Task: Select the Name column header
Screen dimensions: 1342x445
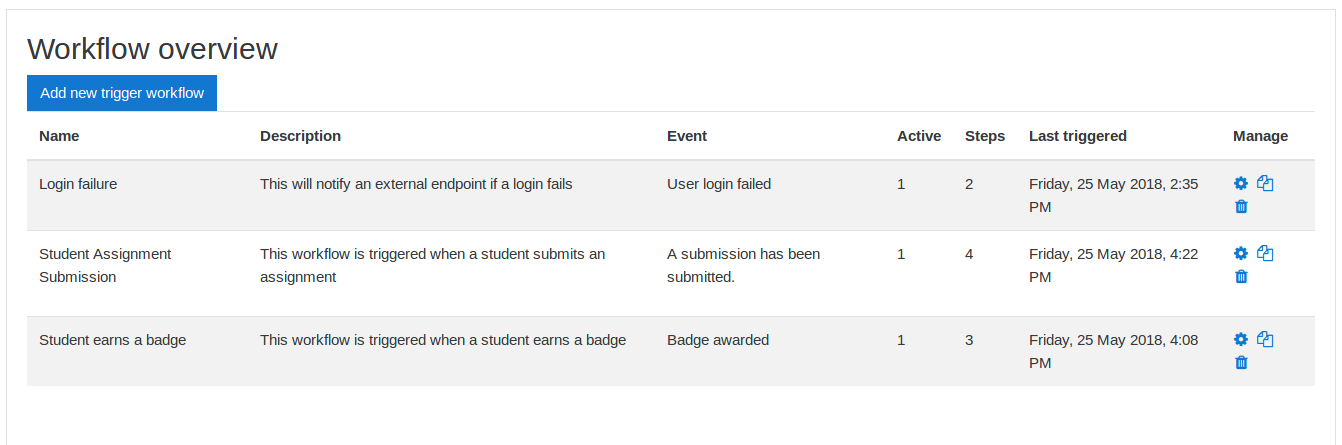Action: pyautogui.click(x=59, y=136)
